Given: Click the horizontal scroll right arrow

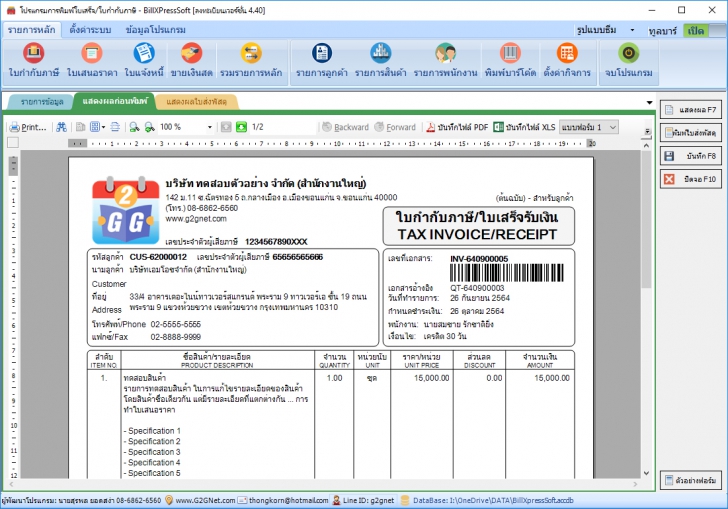Looking at the screenshot, I should pyautogui.click(x=635, y=484).
